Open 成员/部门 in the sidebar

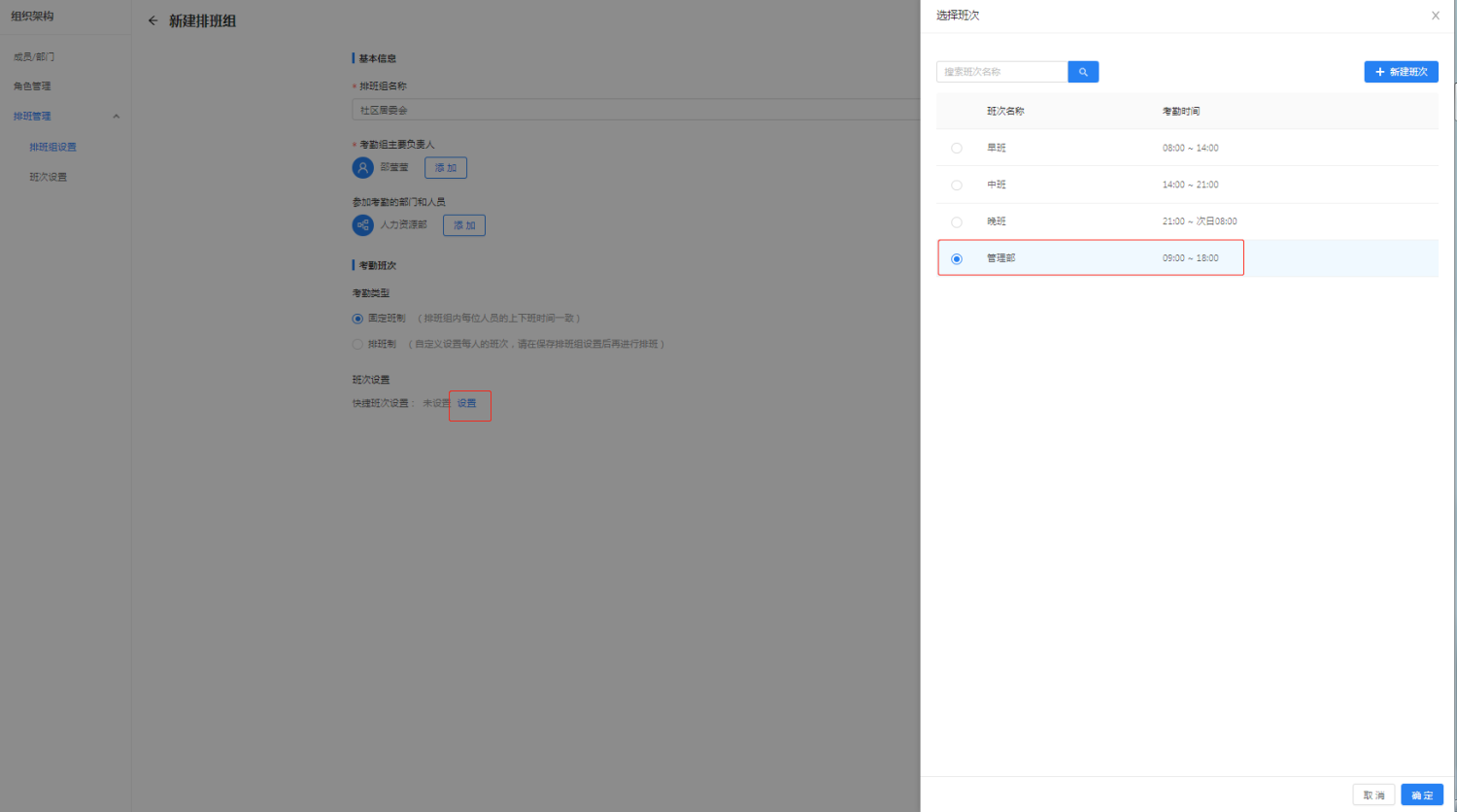coord(34,57)
